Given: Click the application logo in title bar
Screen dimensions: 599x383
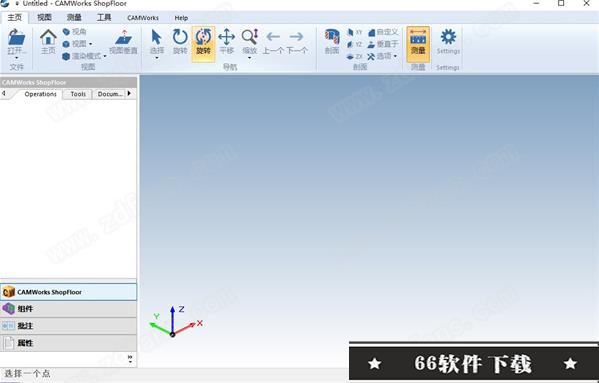Looking at the screenshot, I should [x=5, y=3].
